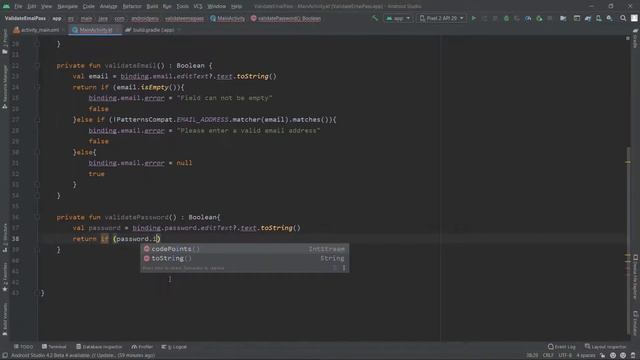Image resolution: width=640 pixels, height=360 pixels.
Task: Collapse the else-if block fold marker at line 27
Action: (x=37, y=120)
